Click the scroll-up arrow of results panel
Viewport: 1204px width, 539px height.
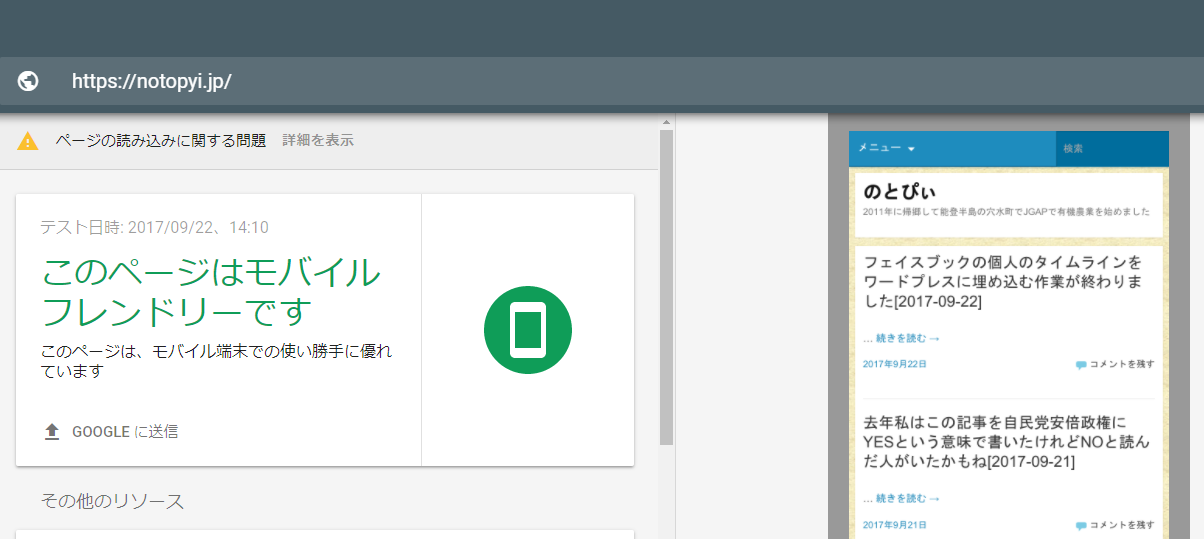pos(666,123)
